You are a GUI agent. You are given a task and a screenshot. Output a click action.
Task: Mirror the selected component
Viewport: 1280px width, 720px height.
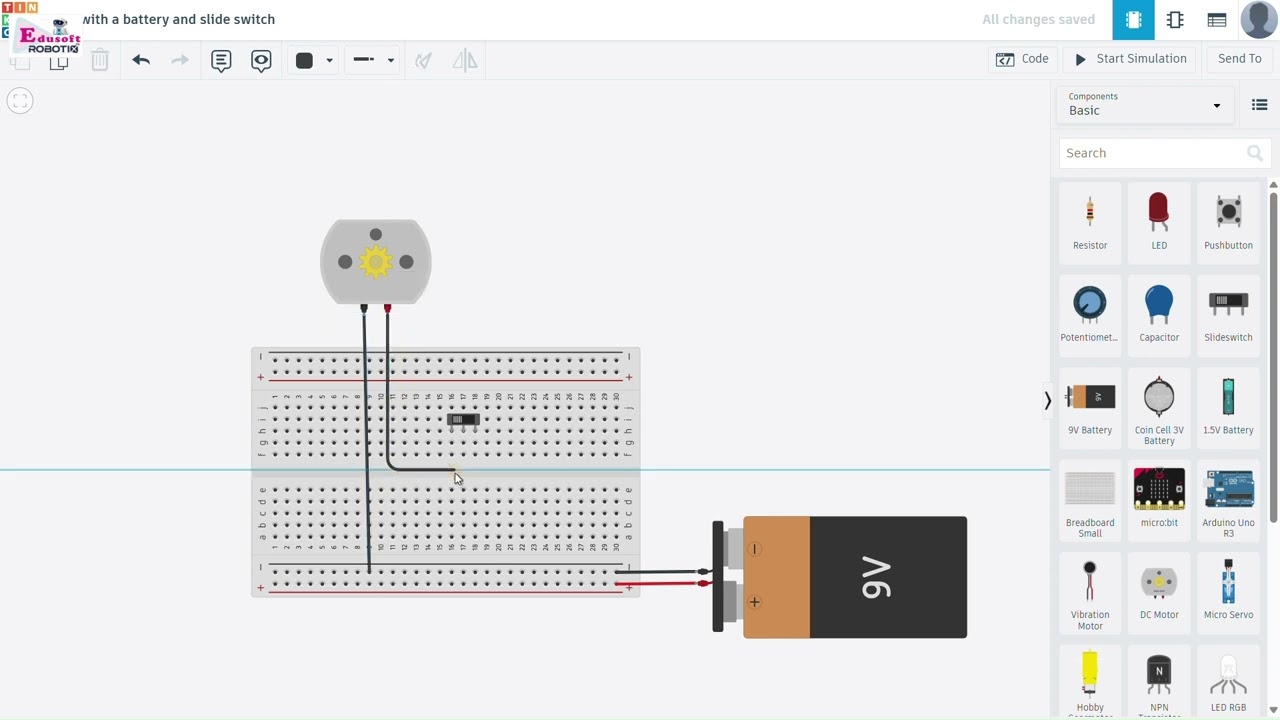click(464, 60)
